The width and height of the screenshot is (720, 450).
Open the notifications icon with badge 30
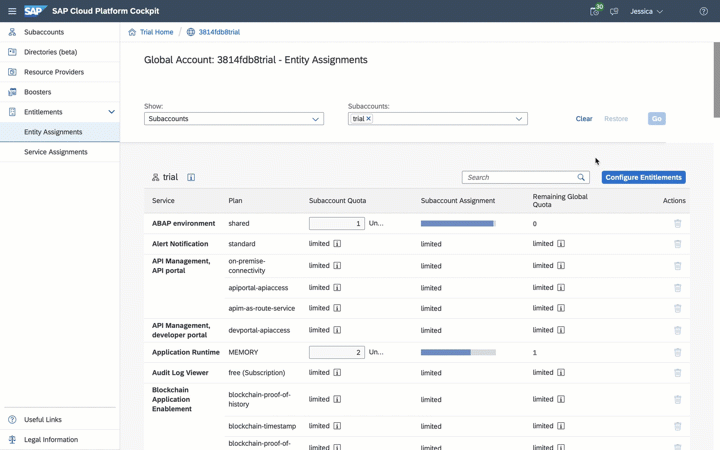click(x=595, y=11)
